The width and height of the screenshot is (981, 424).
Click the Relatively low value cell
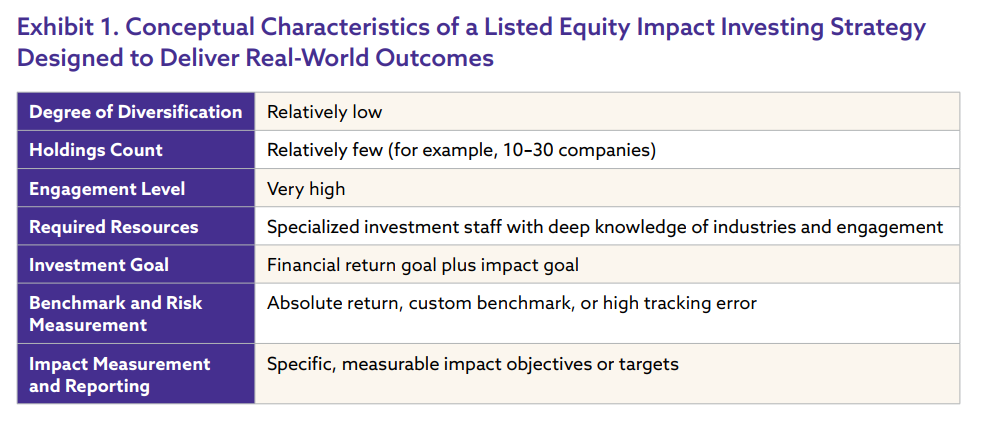[607, 112]
